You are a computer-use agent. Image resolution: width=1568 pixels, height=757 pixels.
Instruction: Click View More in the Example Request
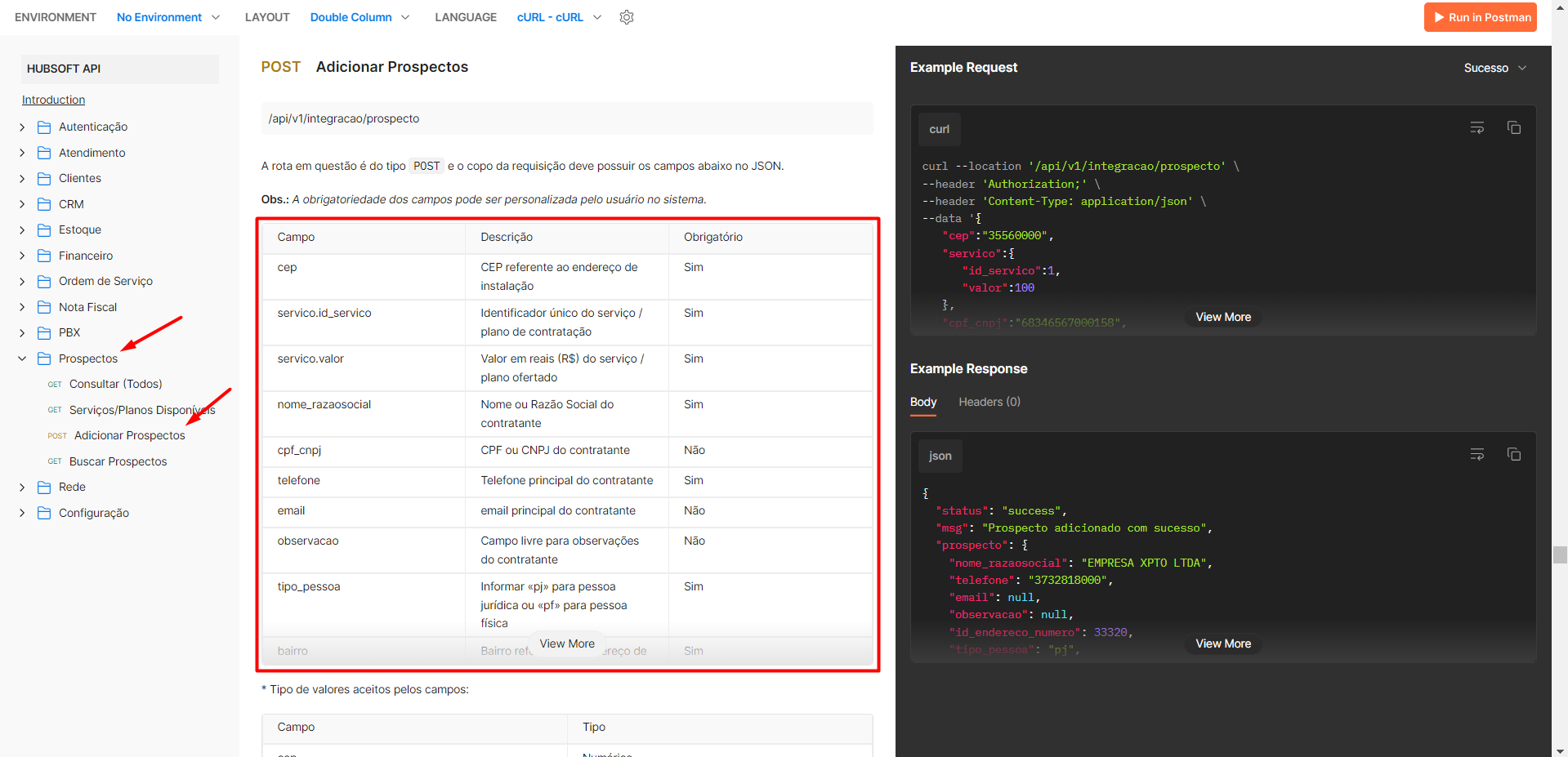click(x=1223, y=317)
